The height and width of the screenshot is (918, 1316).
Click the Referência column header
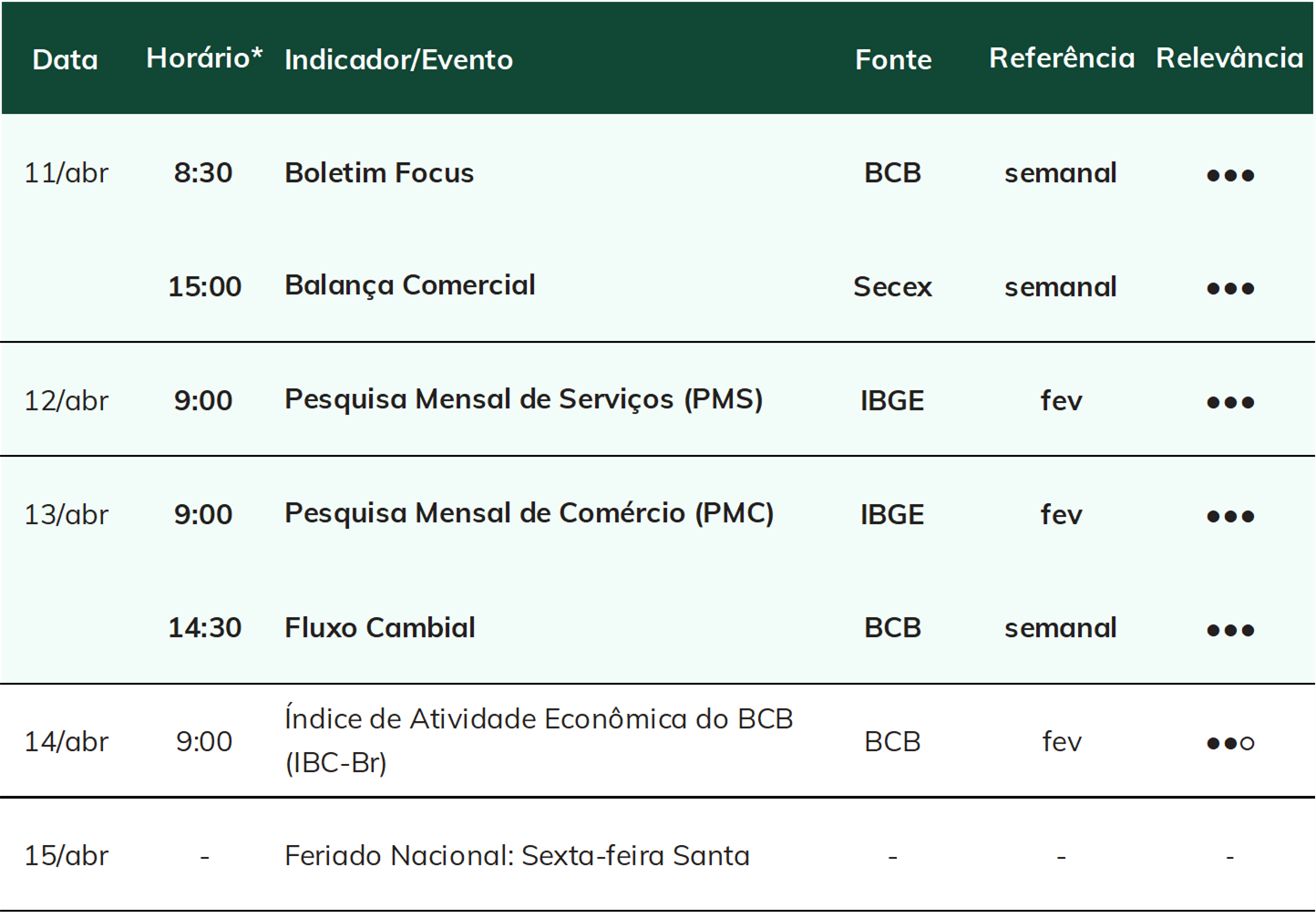1062,58
